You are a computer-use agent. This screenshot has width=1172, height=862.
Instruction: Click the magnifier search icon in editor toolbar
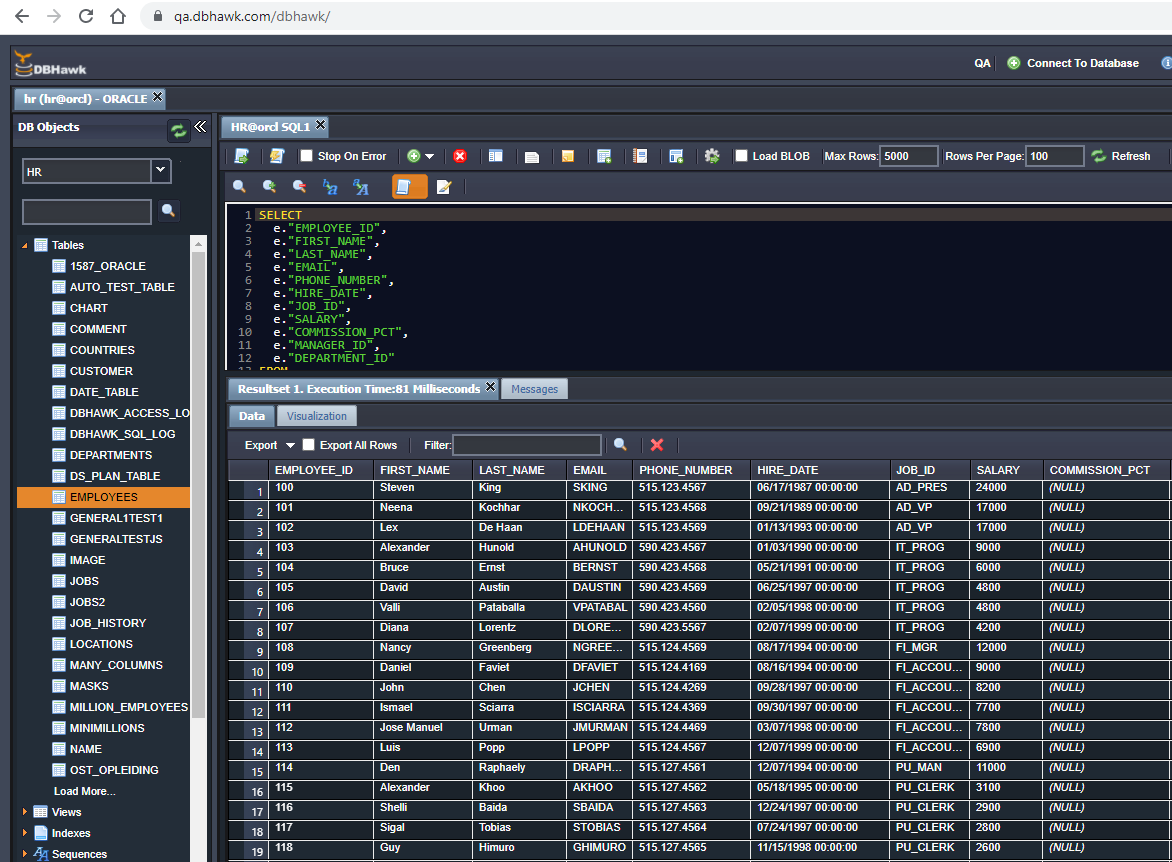click(239, 186)
